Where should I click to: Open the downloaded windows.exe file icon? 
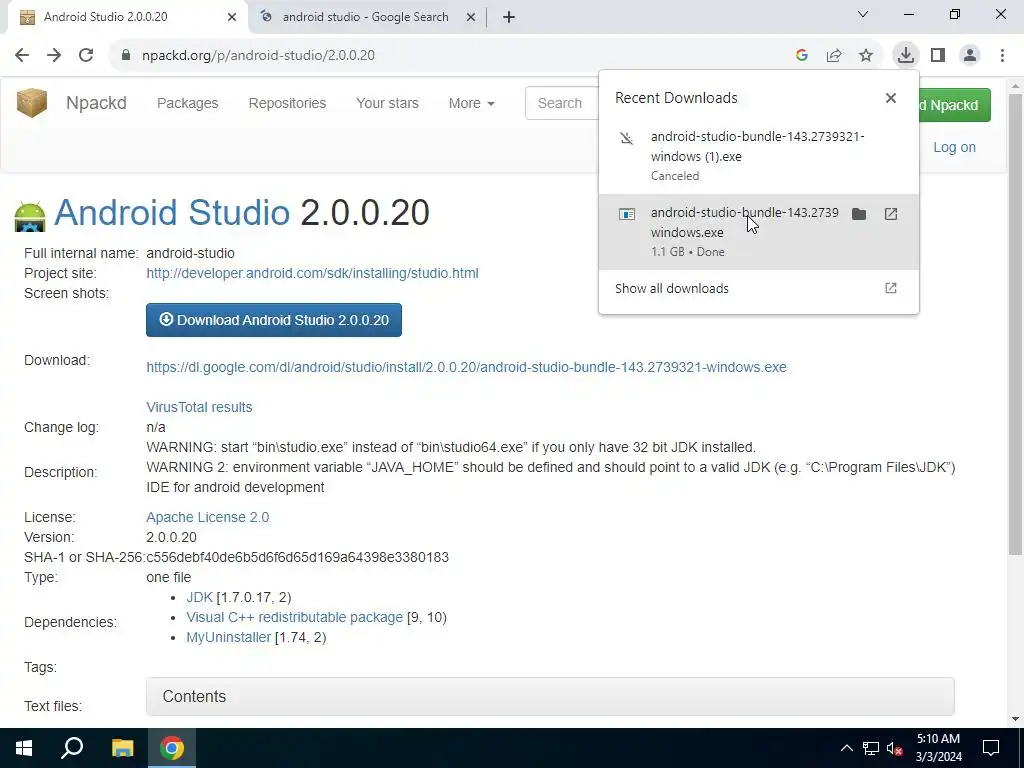click(x=891, y=214)
